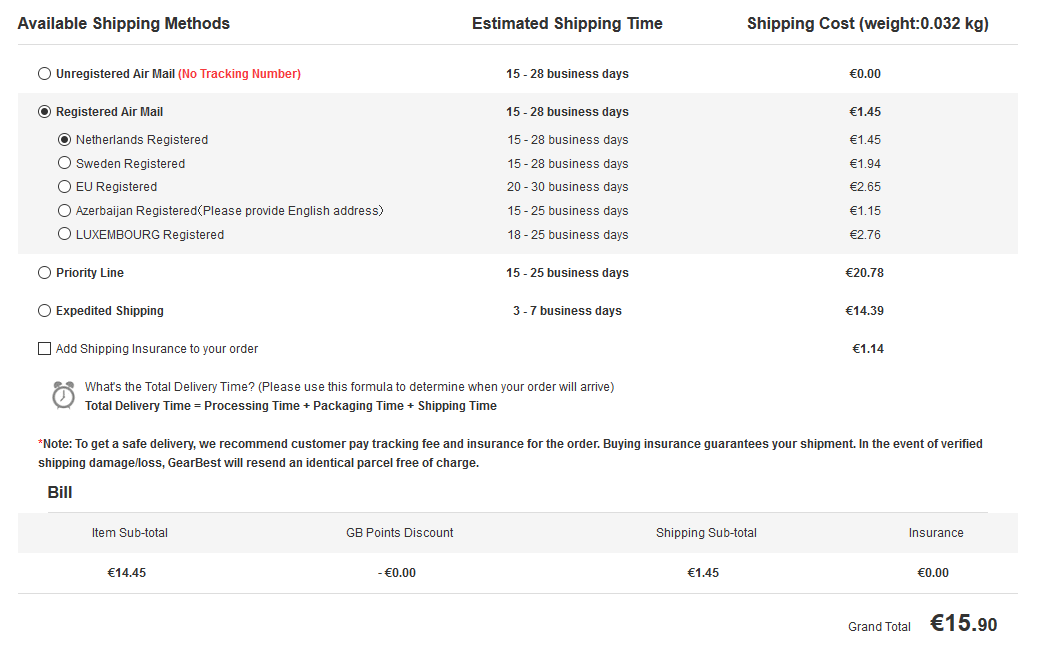Click the Grand Total amount €15.90
1050x646 pixels.
point(963,624)
